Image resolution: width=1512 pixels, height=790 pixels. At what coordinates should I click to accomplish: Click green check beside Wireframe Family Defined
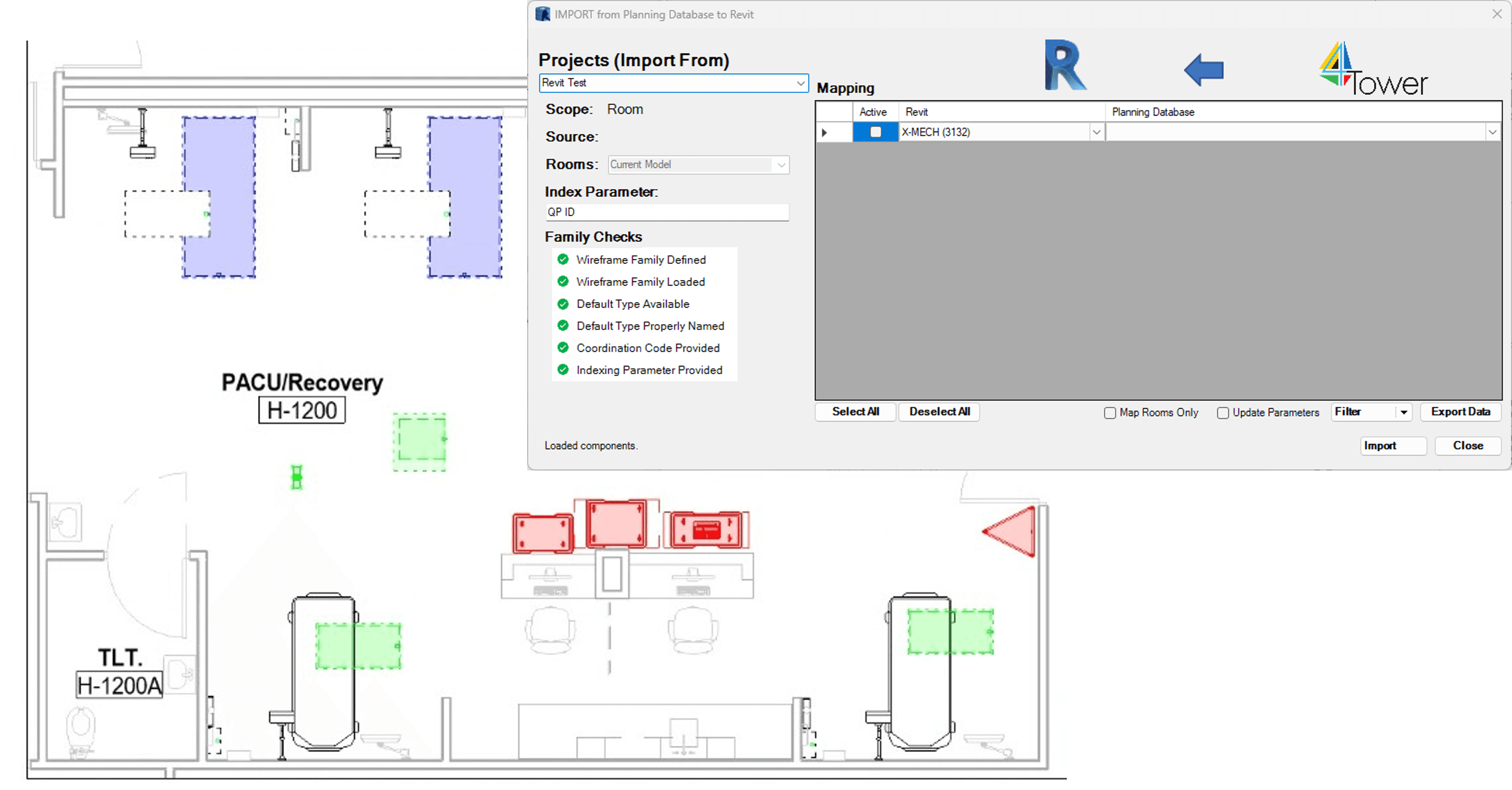pyautogui.click(x=563, y=260)
